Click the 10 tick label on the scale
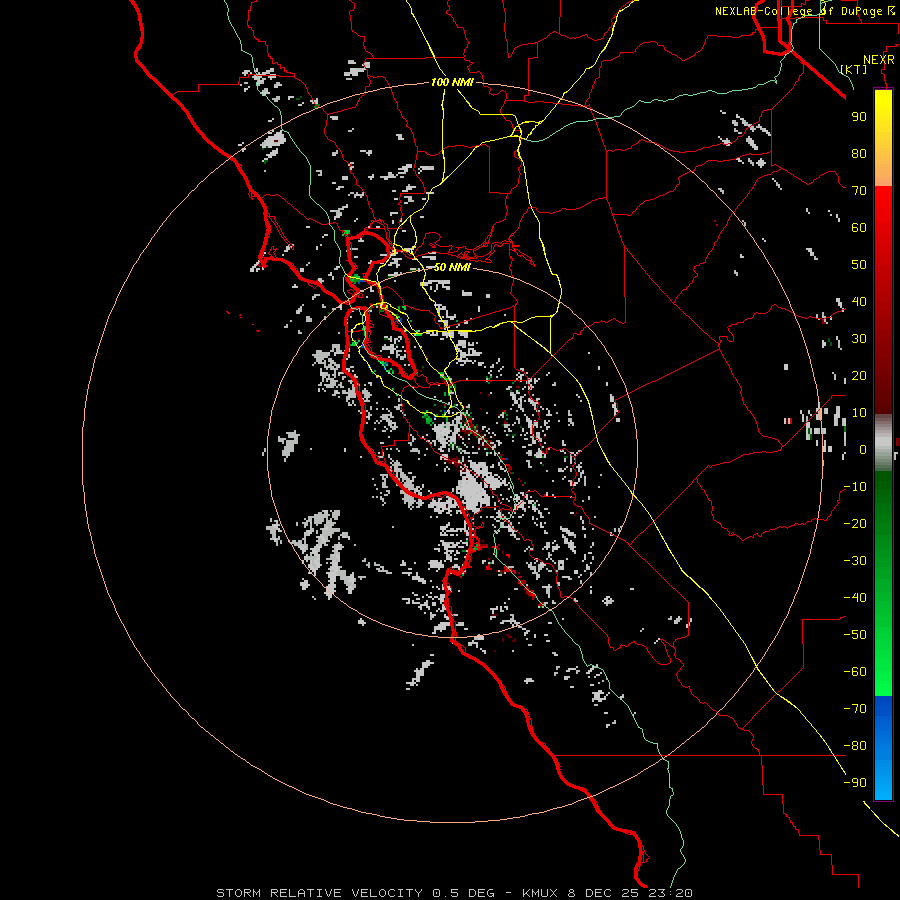 859,413
